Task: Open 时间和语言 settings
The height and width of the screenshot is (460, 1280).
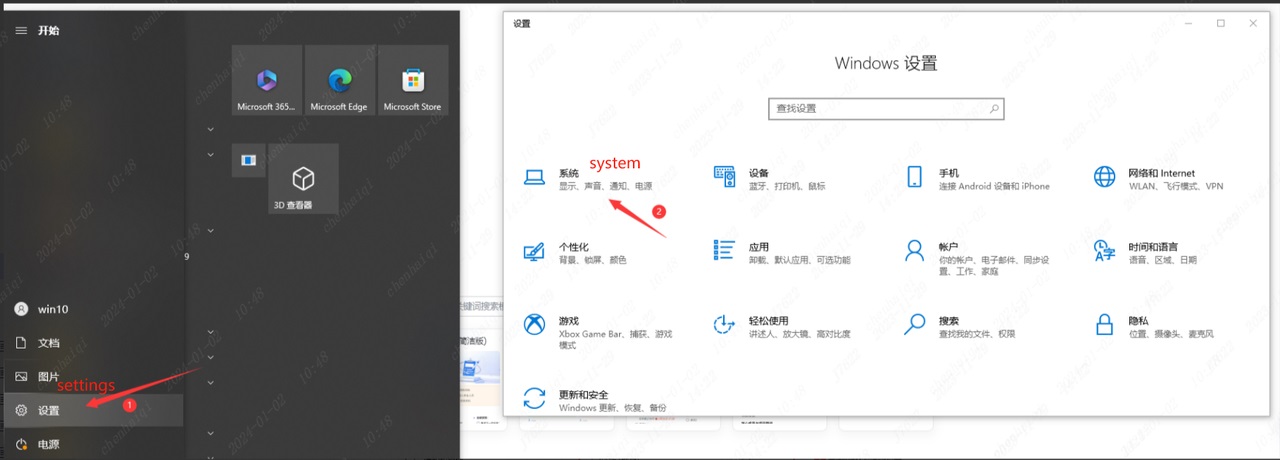Action: [1146, 253]
